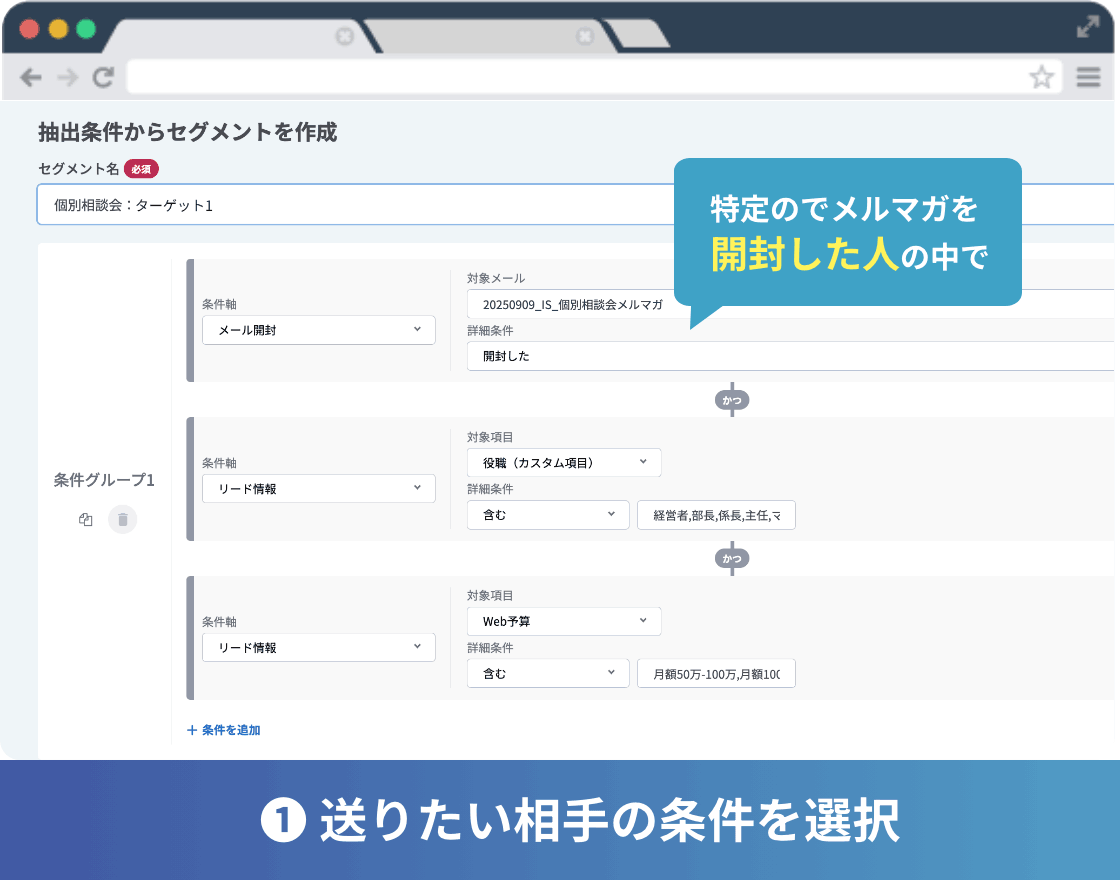Bookmark the page with the star icon
1120x880 pixels.
[1042, 77]
